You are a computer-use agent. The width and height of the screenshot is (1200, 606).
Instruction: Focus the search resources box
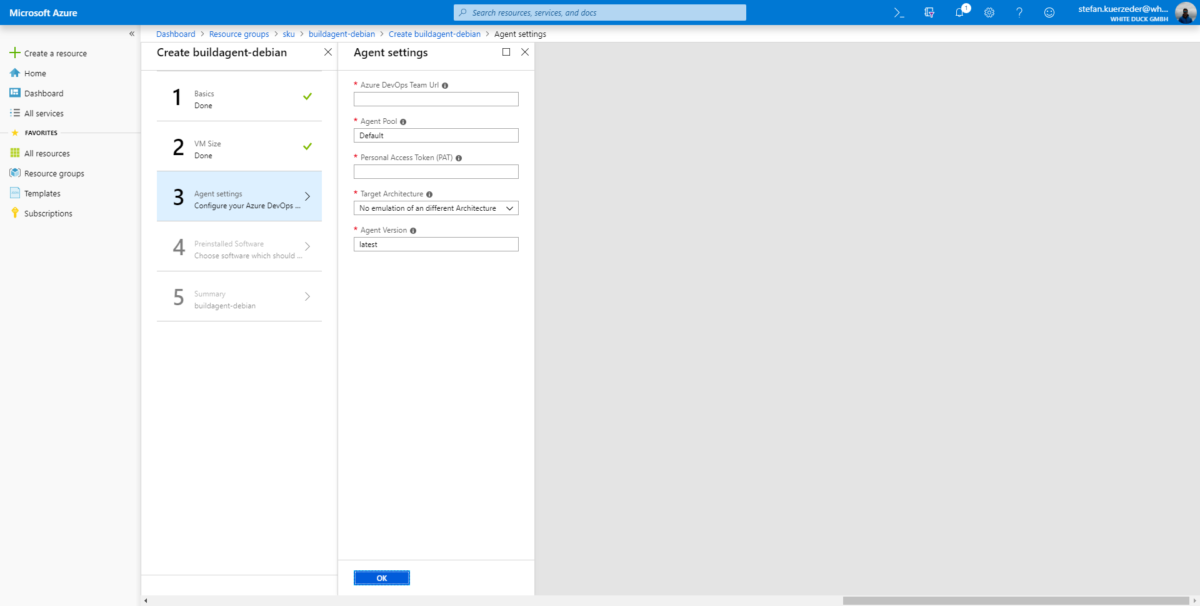600,13
